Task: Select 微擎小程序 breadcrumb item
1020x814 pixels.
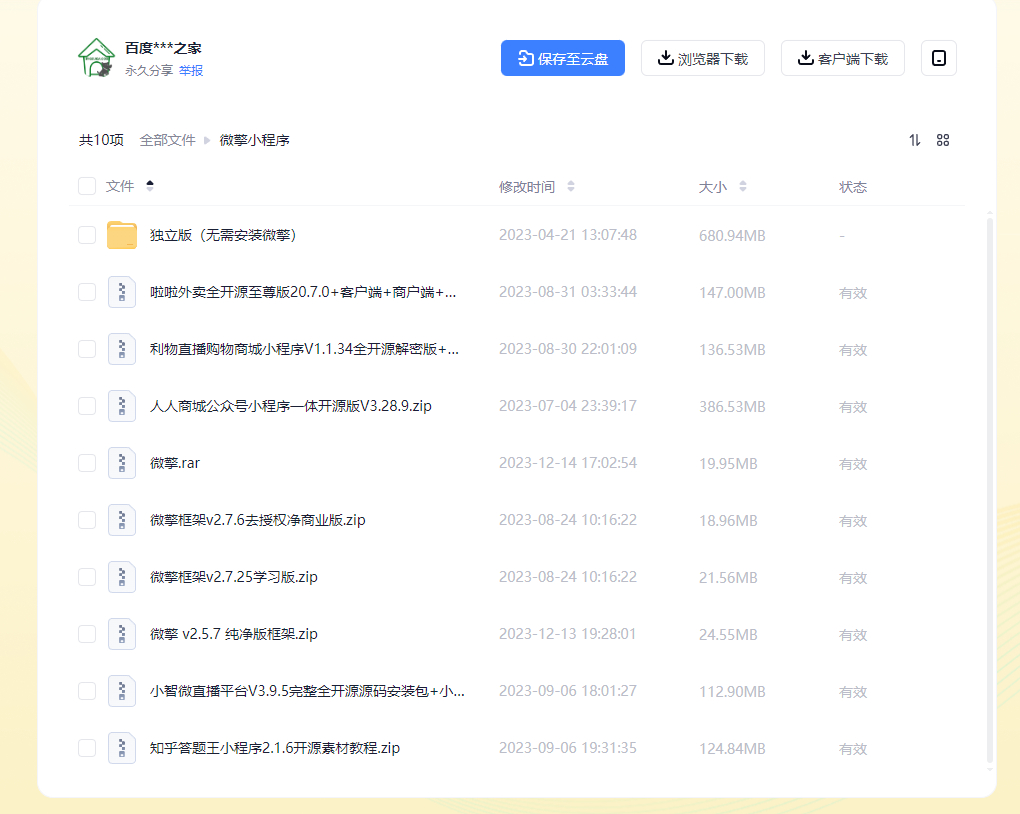Action: coord(254,140)
